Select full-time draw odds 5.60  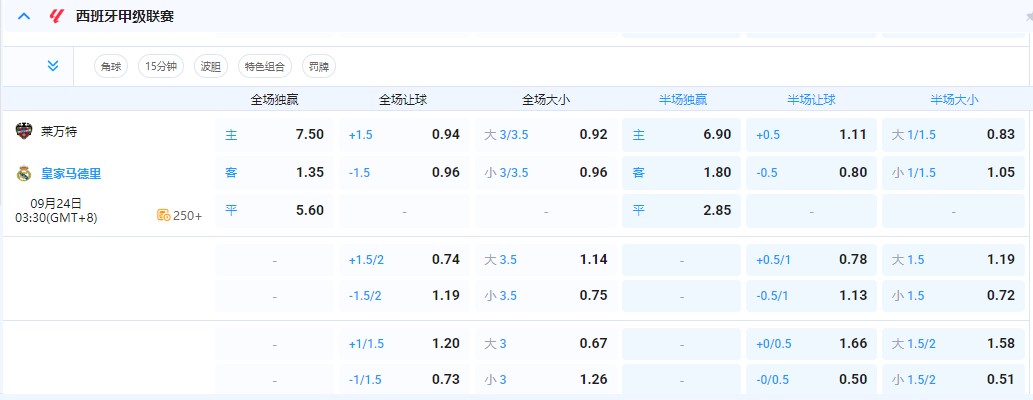tap(275, 211)
